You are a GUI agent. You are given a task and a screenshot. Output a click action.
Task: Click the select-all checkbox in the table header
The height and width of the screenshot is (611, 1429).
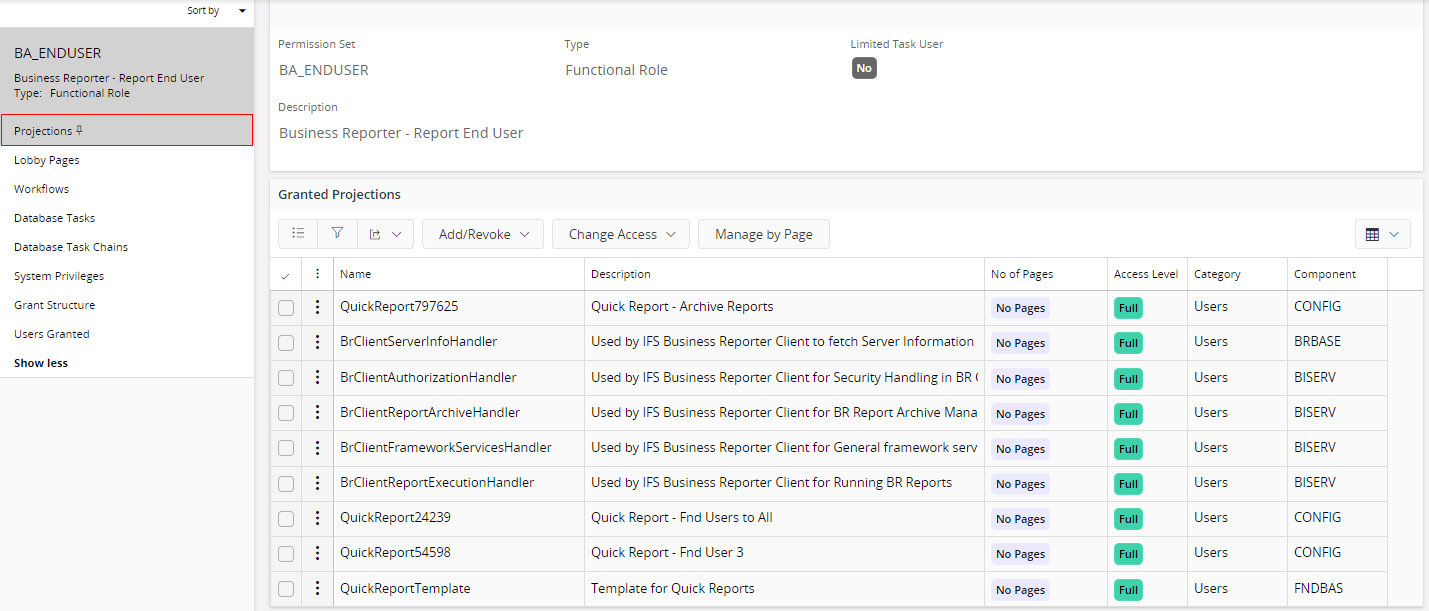point(286,273)
